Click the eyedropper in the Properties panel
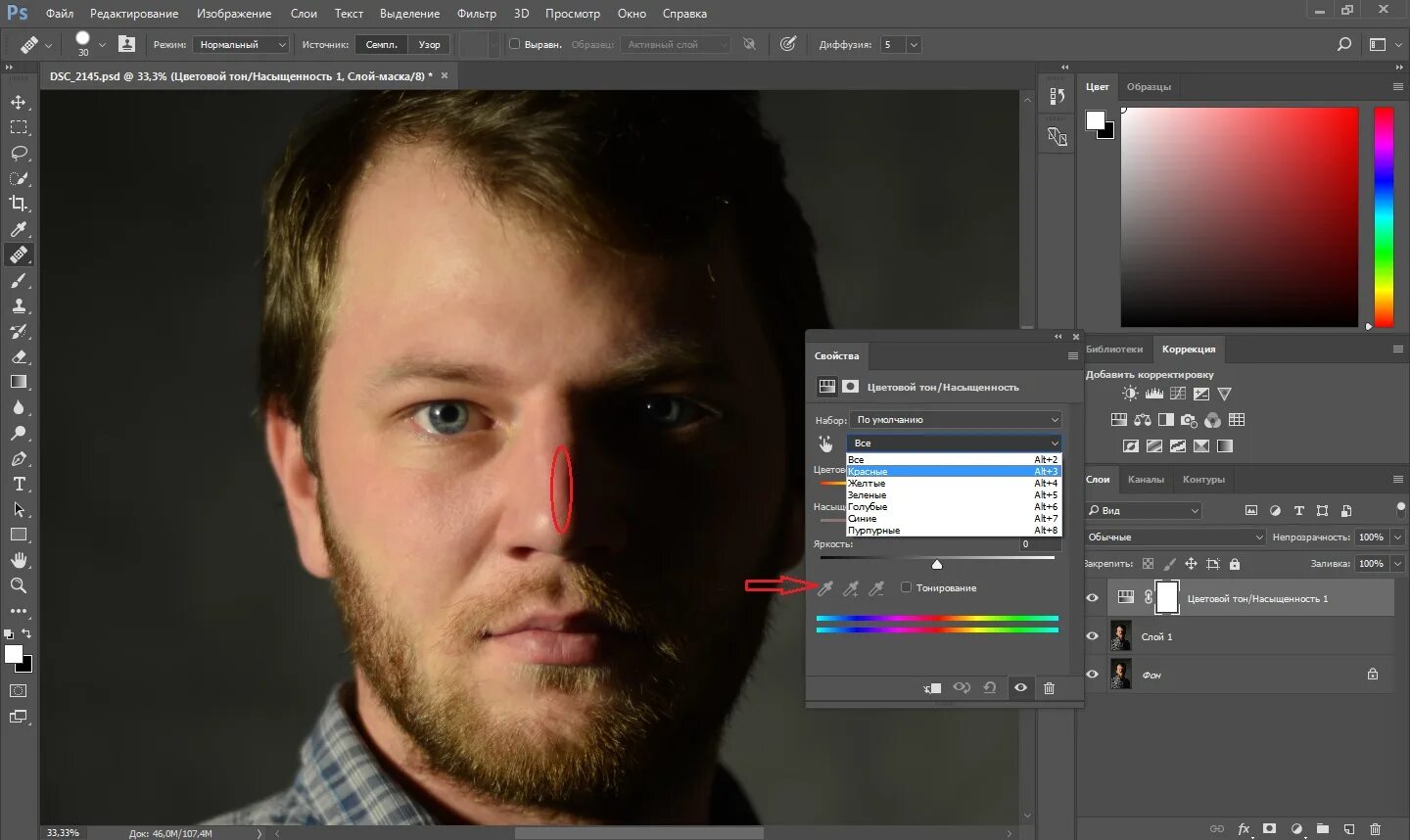 [x=825, y=587]
